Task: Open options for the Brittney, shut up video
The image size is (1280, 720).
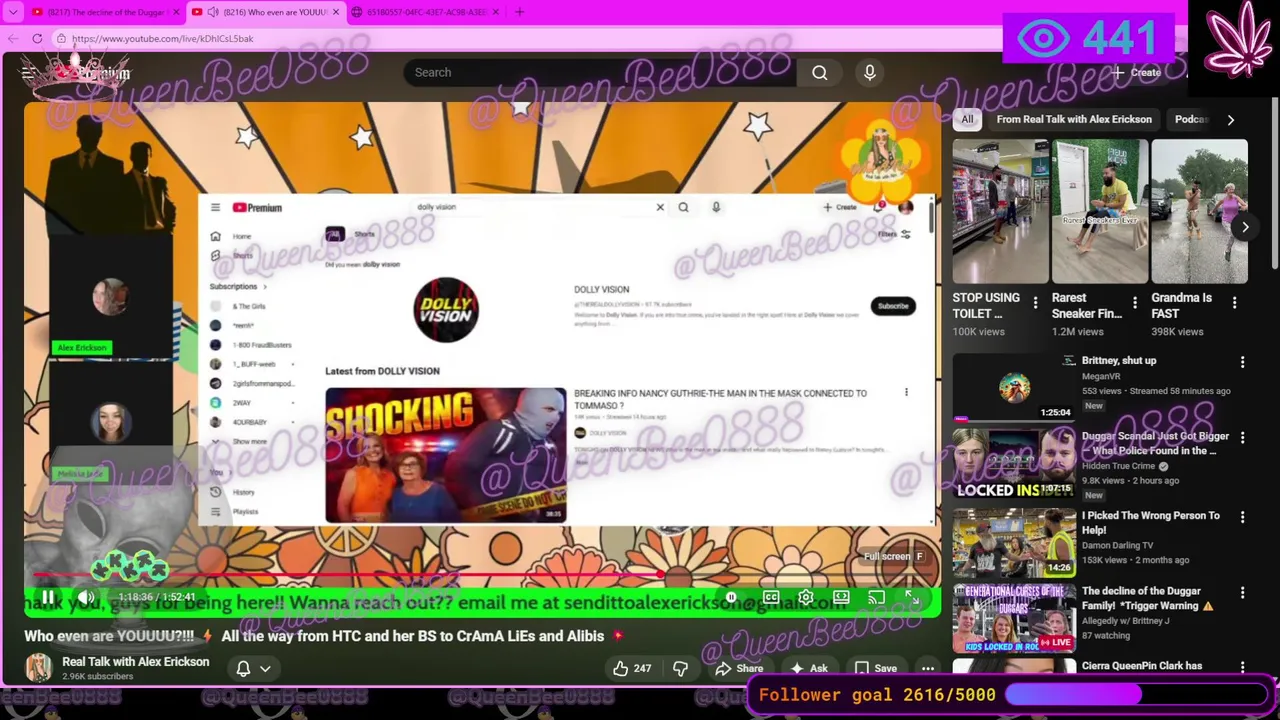Action: [x=1242, y=362]
